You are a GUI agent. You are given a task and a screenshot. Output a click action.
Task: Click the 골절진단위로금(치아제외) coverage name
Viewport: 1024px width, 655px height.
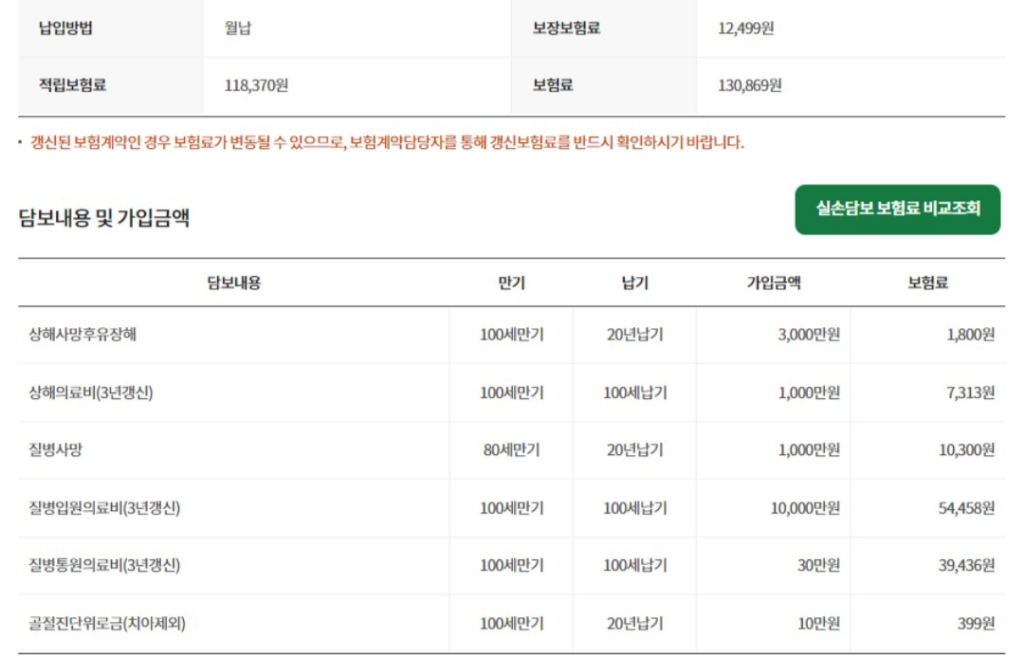pos(107,624)
